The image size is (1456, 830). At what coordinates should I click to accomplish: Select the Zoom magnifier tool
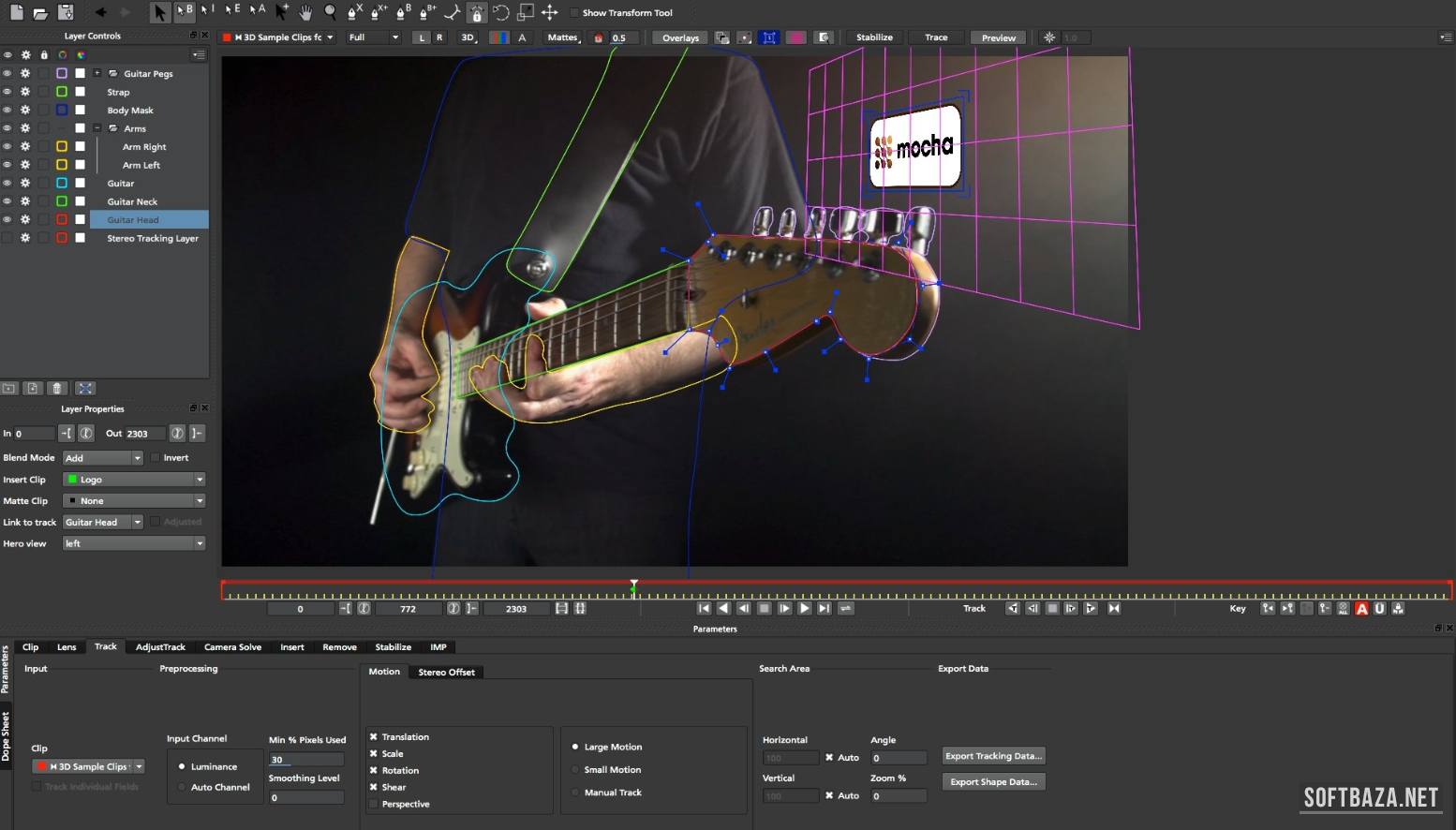[x=330, y=12]
